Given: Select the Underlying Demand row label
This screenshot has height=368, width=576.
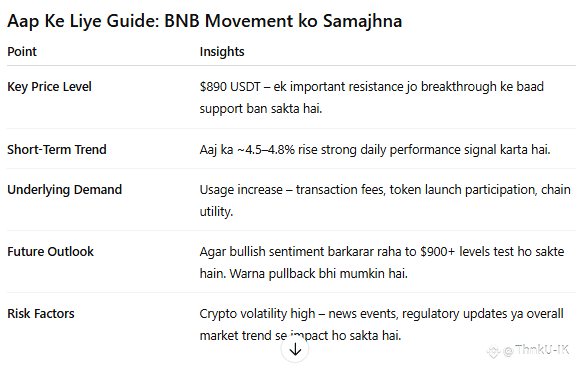Looking at the screenshot, I should pos(64,190).
